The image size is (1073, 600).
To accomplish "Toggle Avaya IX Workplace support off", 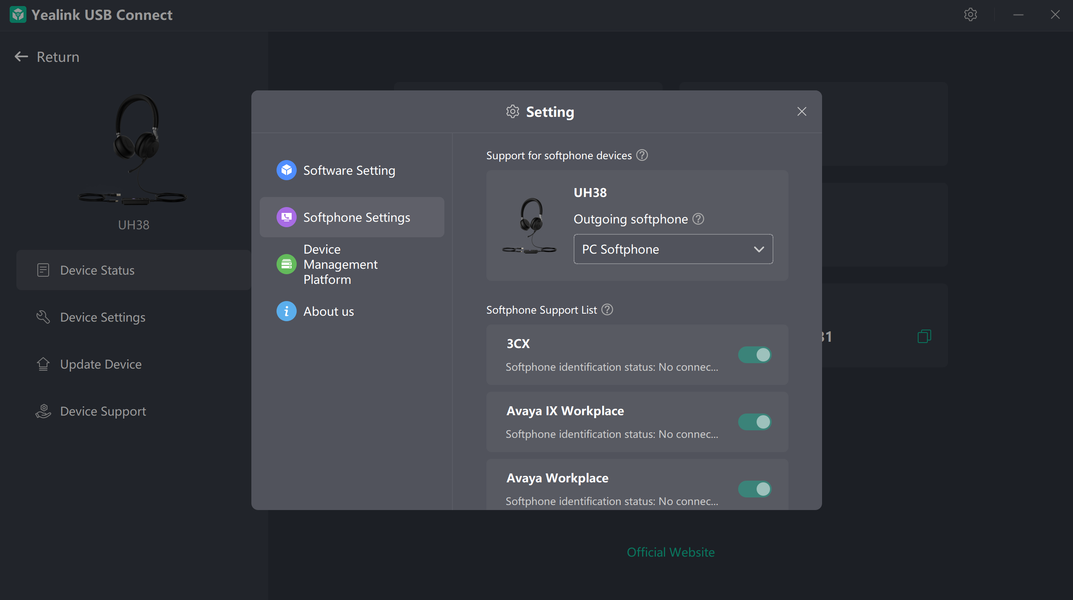I will tap(754, 422).
